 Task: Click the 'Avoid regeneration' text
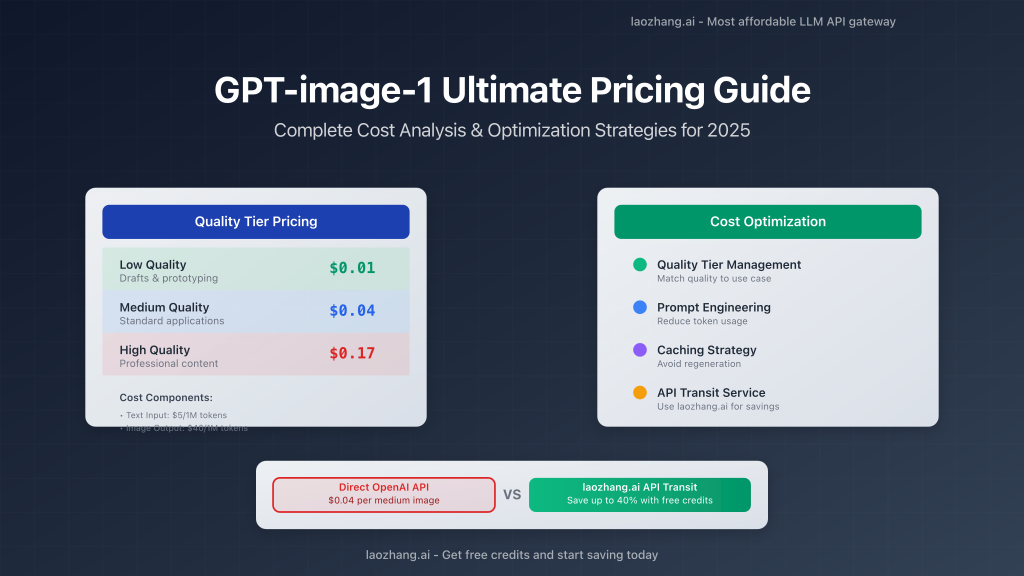(699, 364)
